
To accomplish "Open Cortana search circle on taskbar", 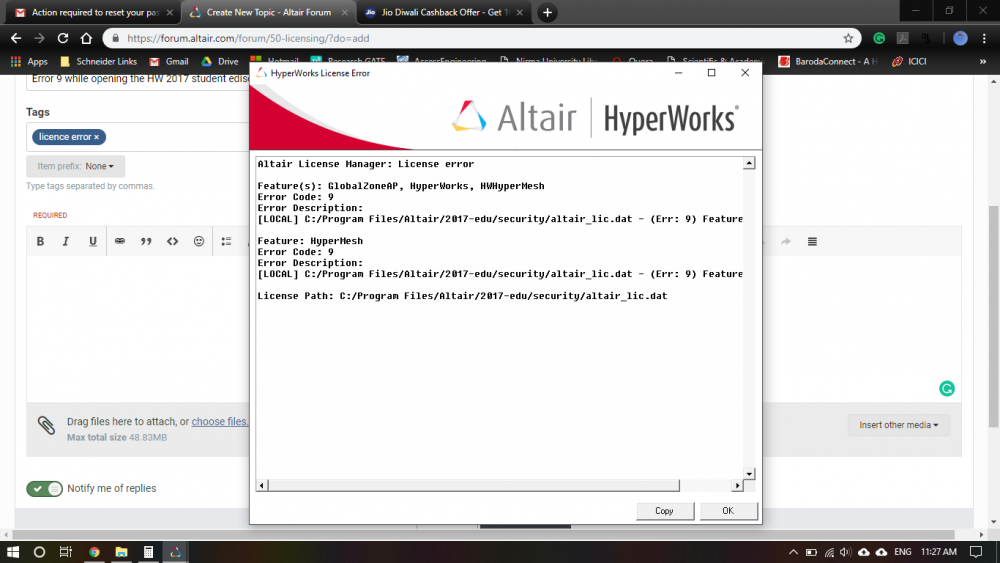I will [39, 552].
